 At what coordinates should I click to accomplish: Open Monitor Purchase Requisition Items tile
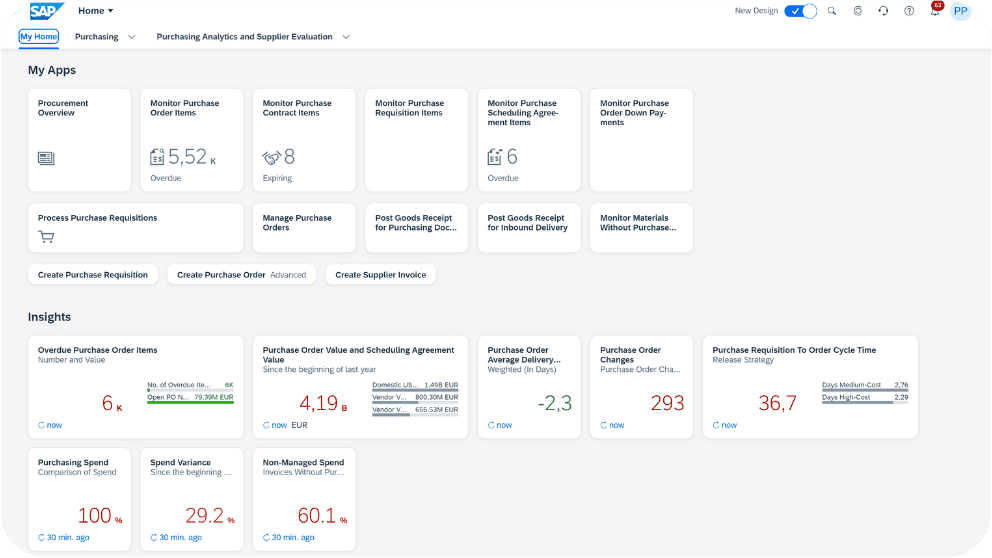coord(417,140)
